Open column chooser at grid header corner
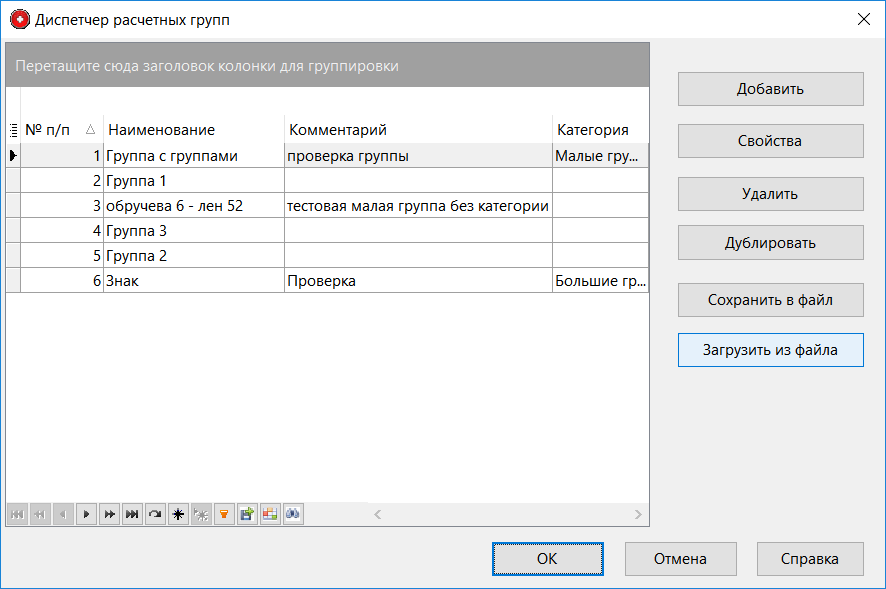Screen dimensions: 886x589 pos(13,130)
